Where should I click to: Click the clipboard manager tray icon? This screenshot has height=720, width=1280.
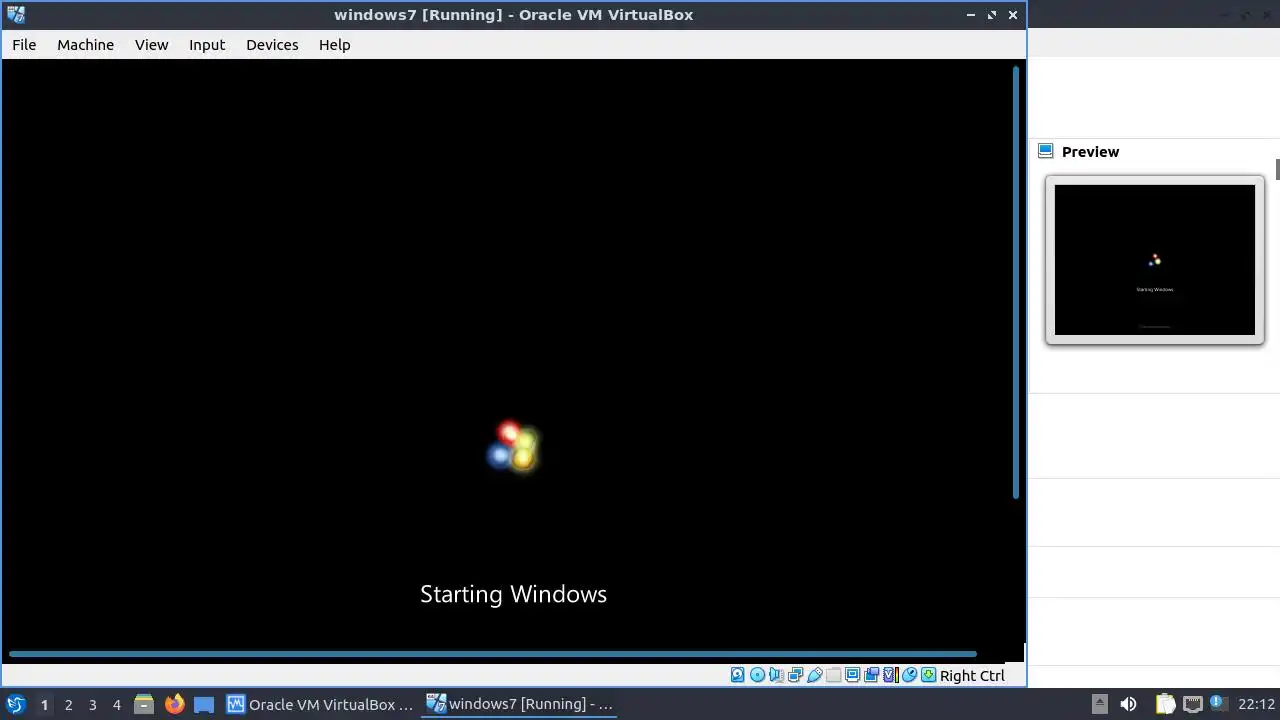[x=1165, y=704]
